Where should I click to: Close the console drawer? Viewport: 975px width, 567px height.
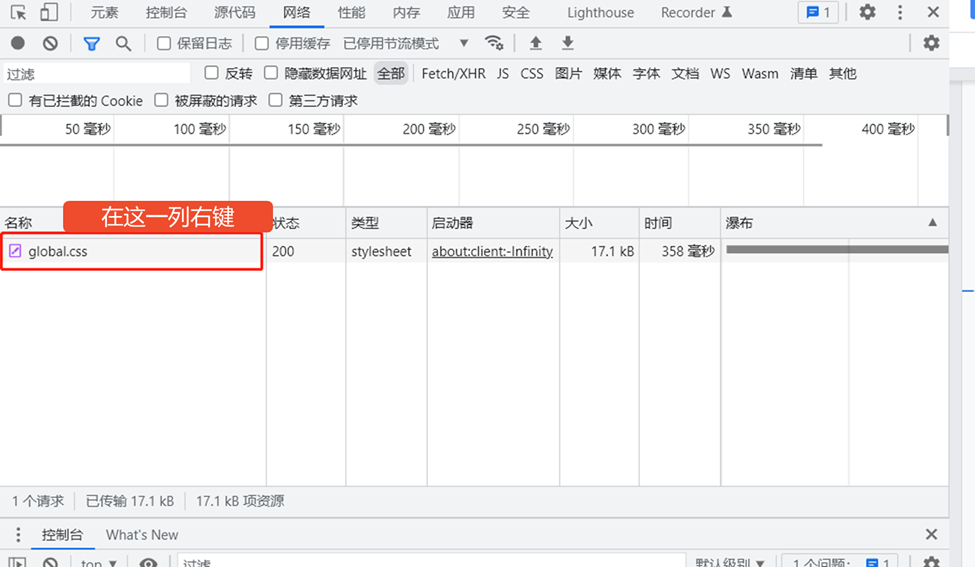click(931, 534)
